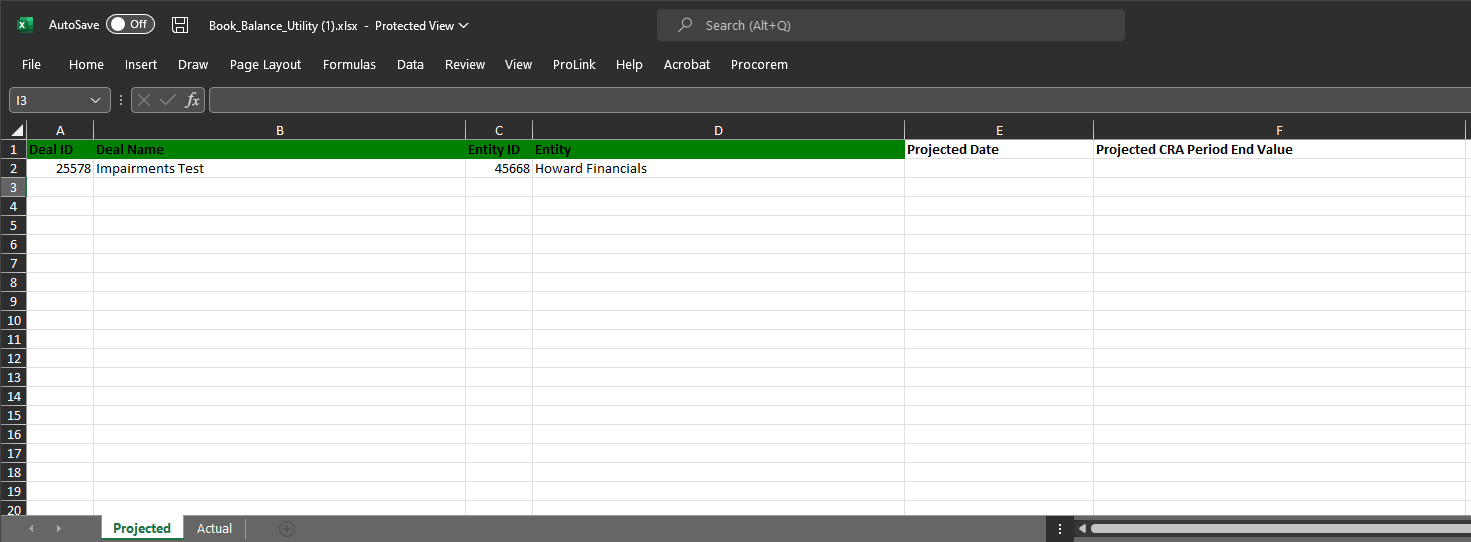Select column A header
1471x542 pixels.
60,130
